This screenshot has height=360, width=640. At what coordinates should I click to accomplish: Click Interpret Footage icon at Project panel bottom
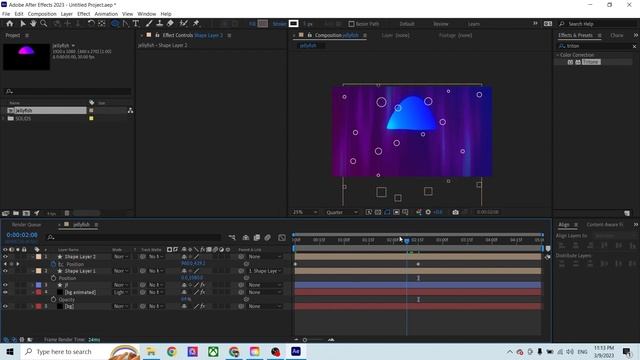(x=5, y=213)
